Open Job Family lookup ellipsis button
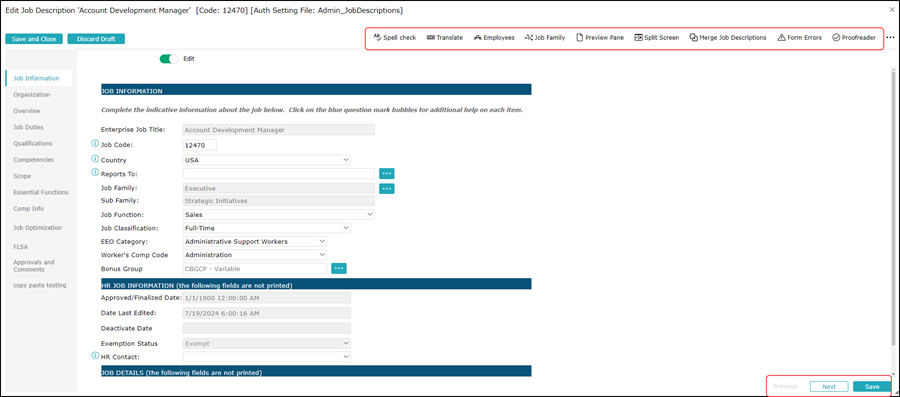 click(x=387, y=188)
